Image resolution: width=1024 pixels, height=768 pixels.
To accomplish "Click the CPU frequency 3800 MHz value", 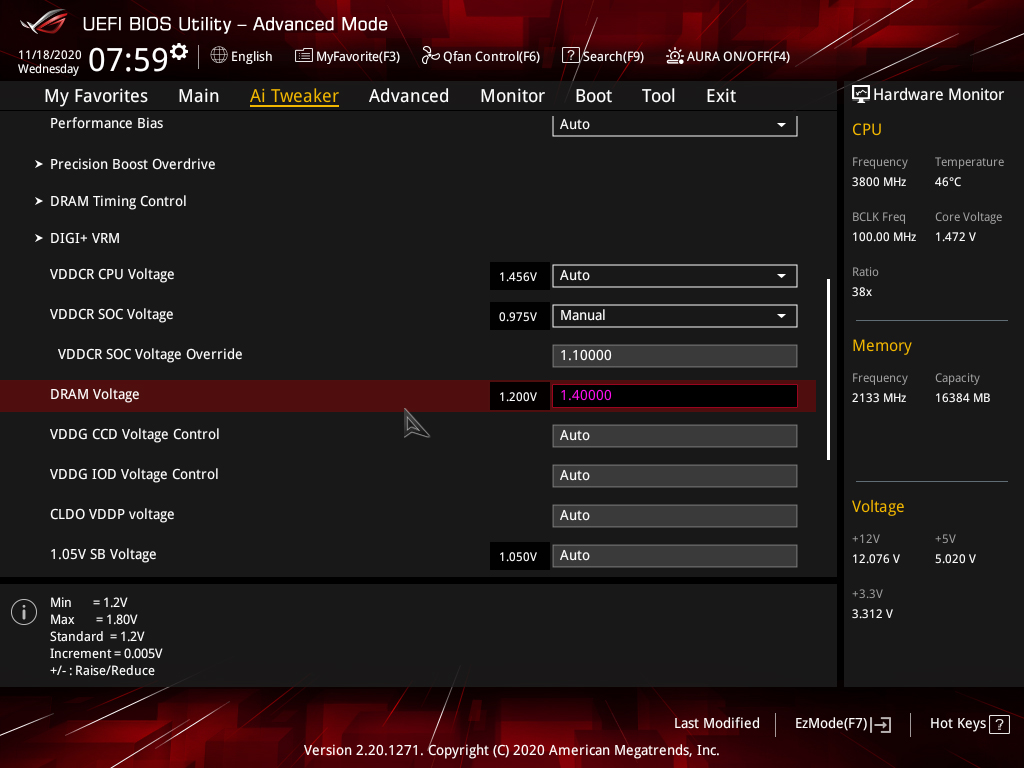I will coord(879,182).
